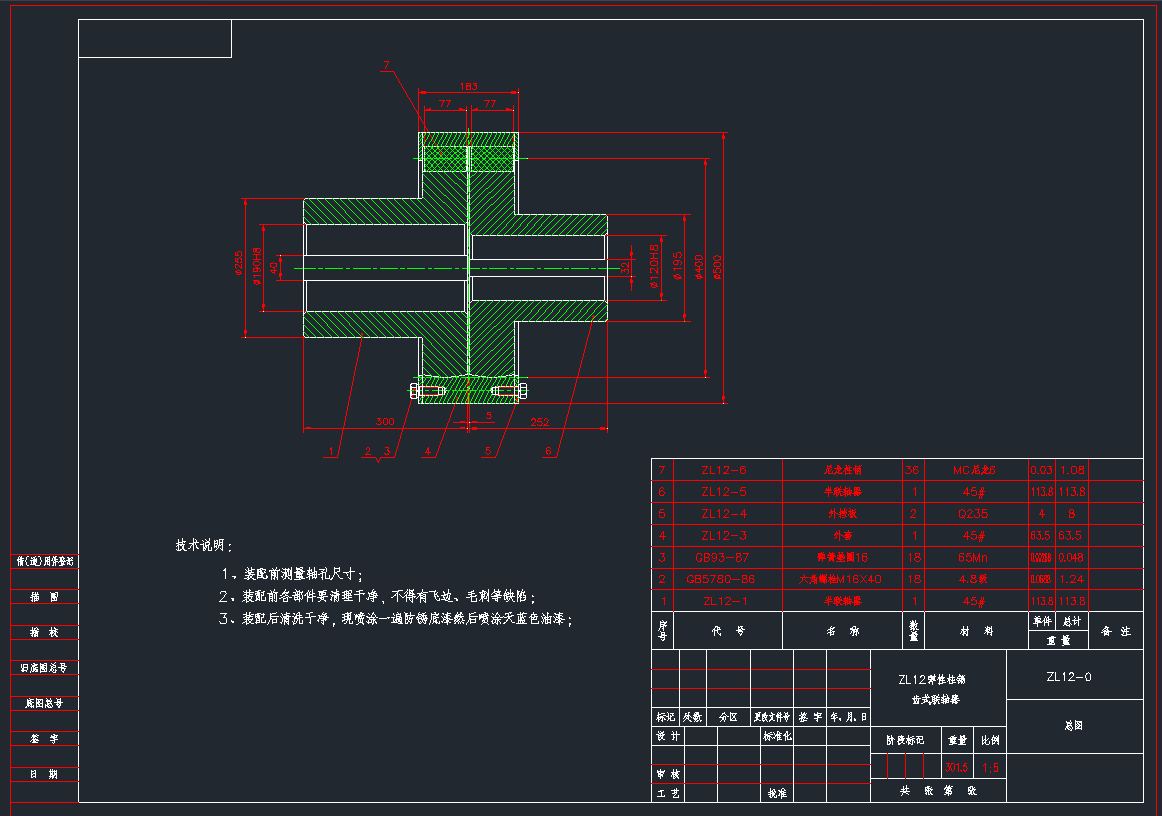Click drawing number ZL12-0 in title block

(1068, 677)
